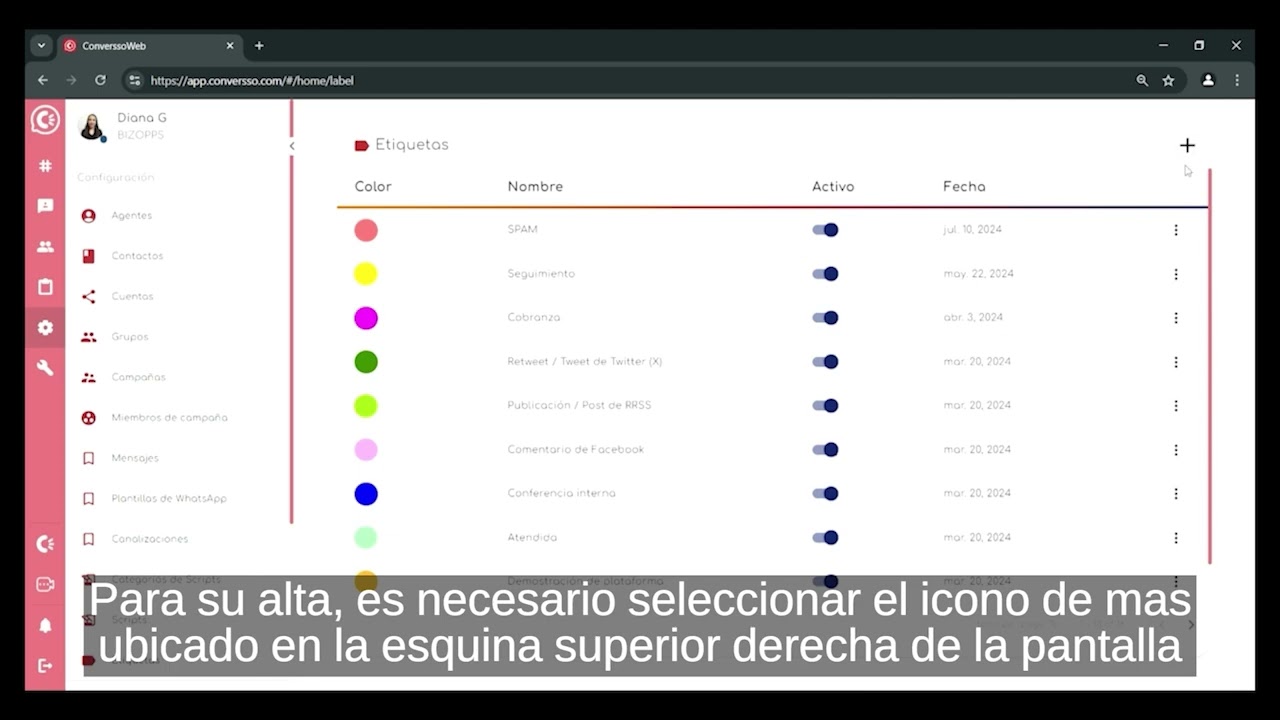This screenshot has width=1280, height=720.
Task: Open the chat messages icon in sidebar
Action: point(45,206)
